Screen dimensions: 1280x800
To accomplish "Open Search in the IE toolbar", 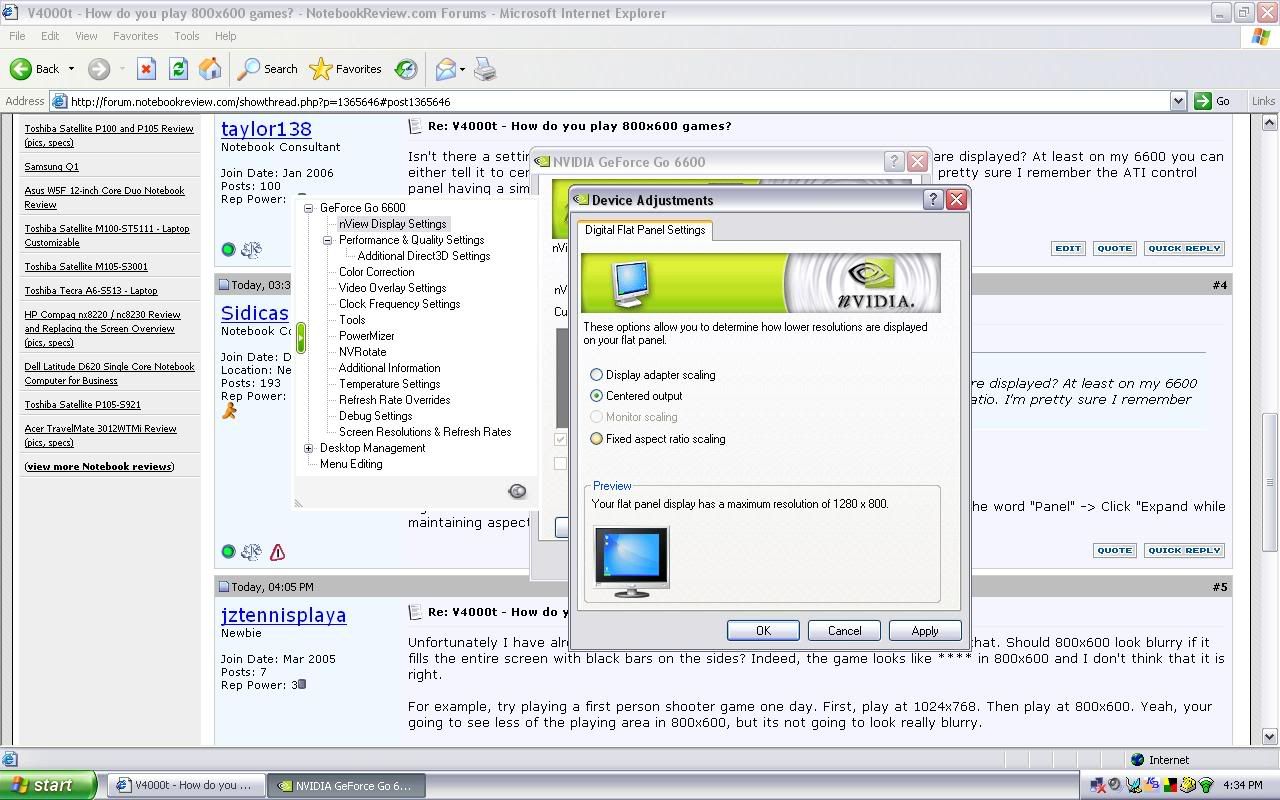I will click(267, 69).
